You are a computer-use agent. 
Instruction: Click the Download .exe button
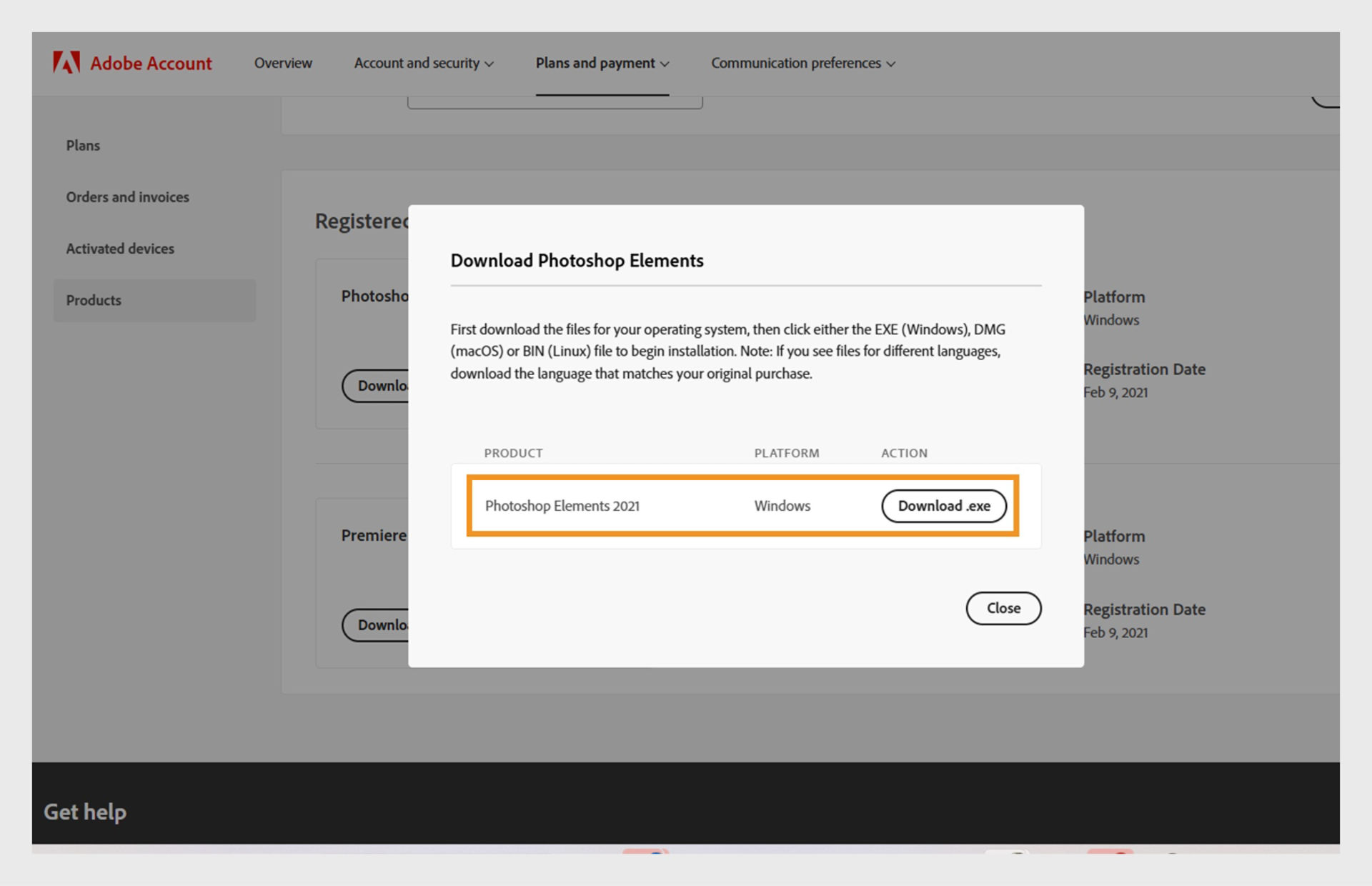click(944, 506)
